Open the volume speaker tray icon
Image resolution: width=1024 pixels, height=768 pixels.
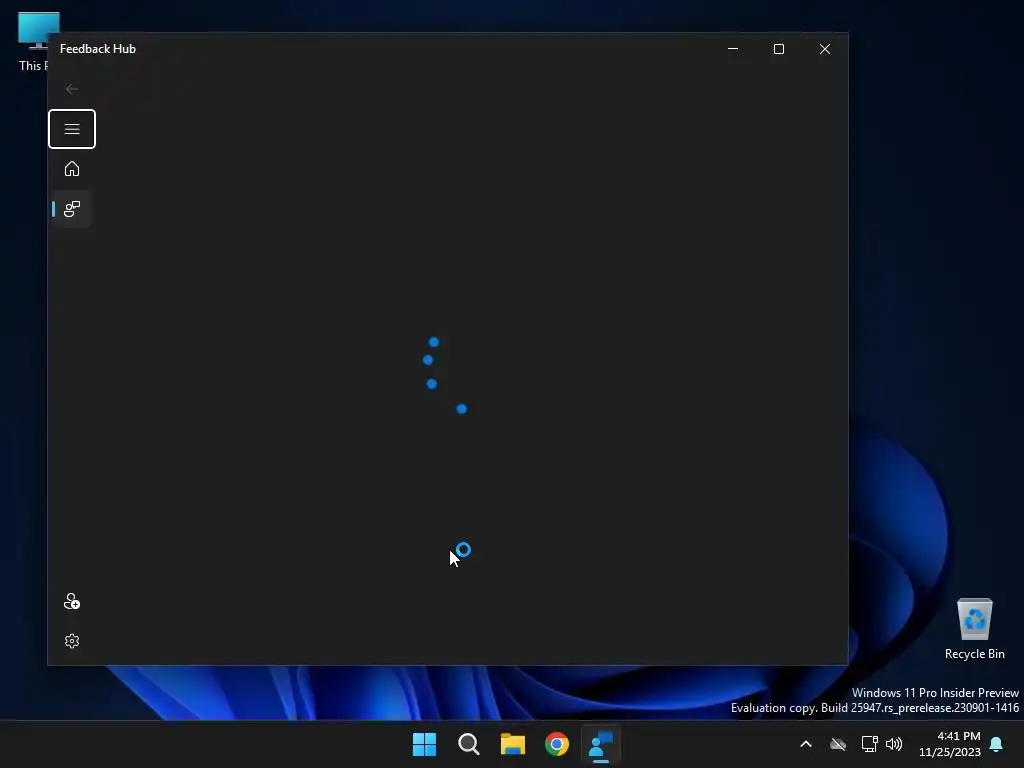coord(893,744)
